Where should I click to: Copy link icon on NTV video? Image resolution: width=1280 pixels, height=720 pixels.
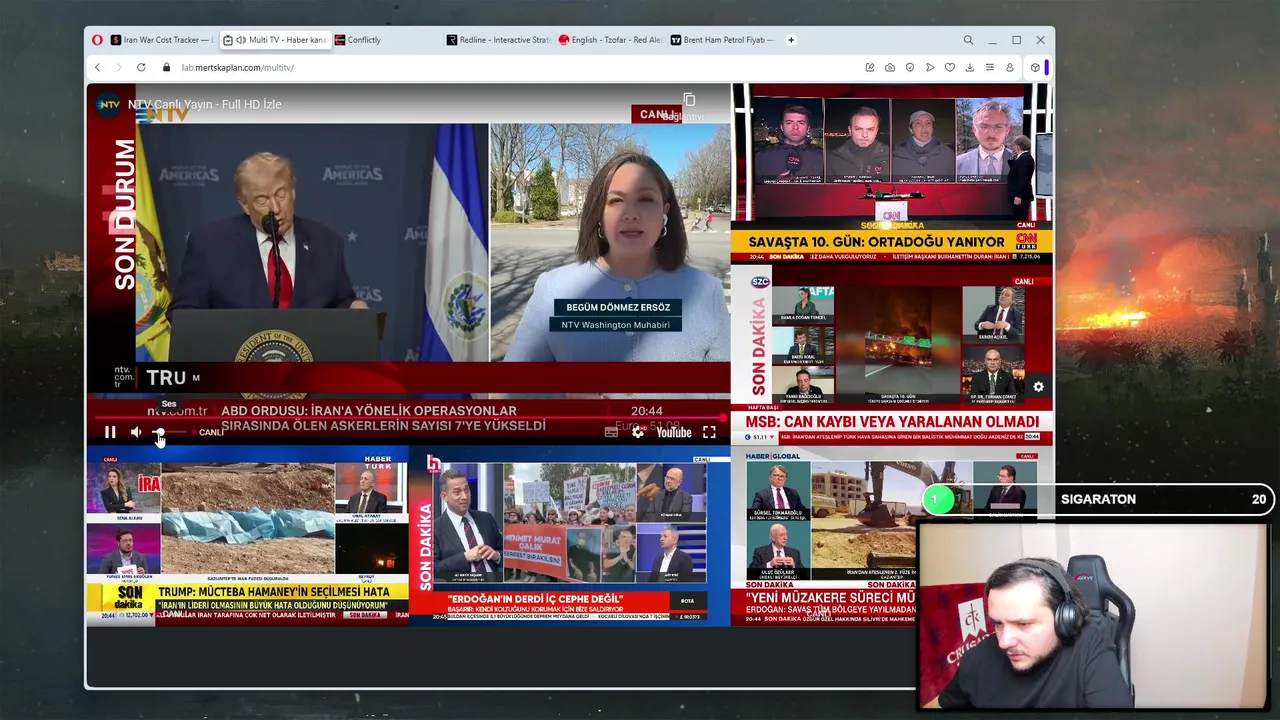[689, 100]
